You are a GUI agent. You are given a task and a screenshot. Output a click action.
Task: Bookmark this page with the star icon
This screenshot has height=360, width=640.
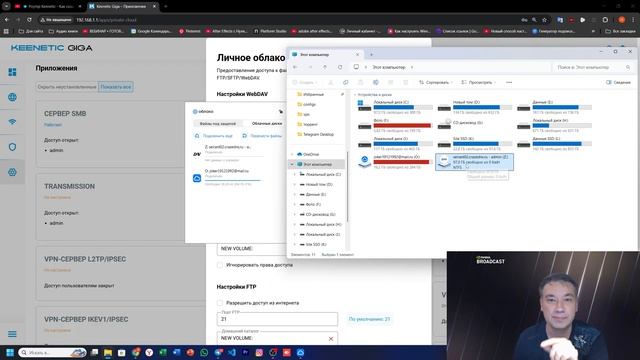[x=544, y=20]
